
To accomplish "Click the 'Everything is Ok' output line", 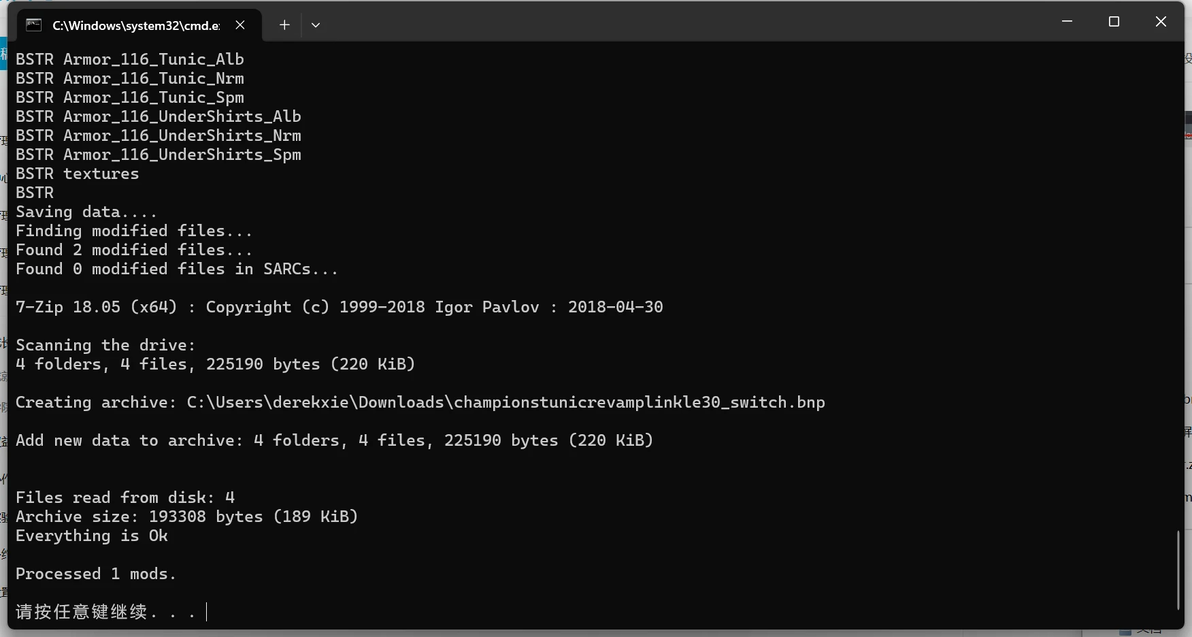I will coord(92,536).
